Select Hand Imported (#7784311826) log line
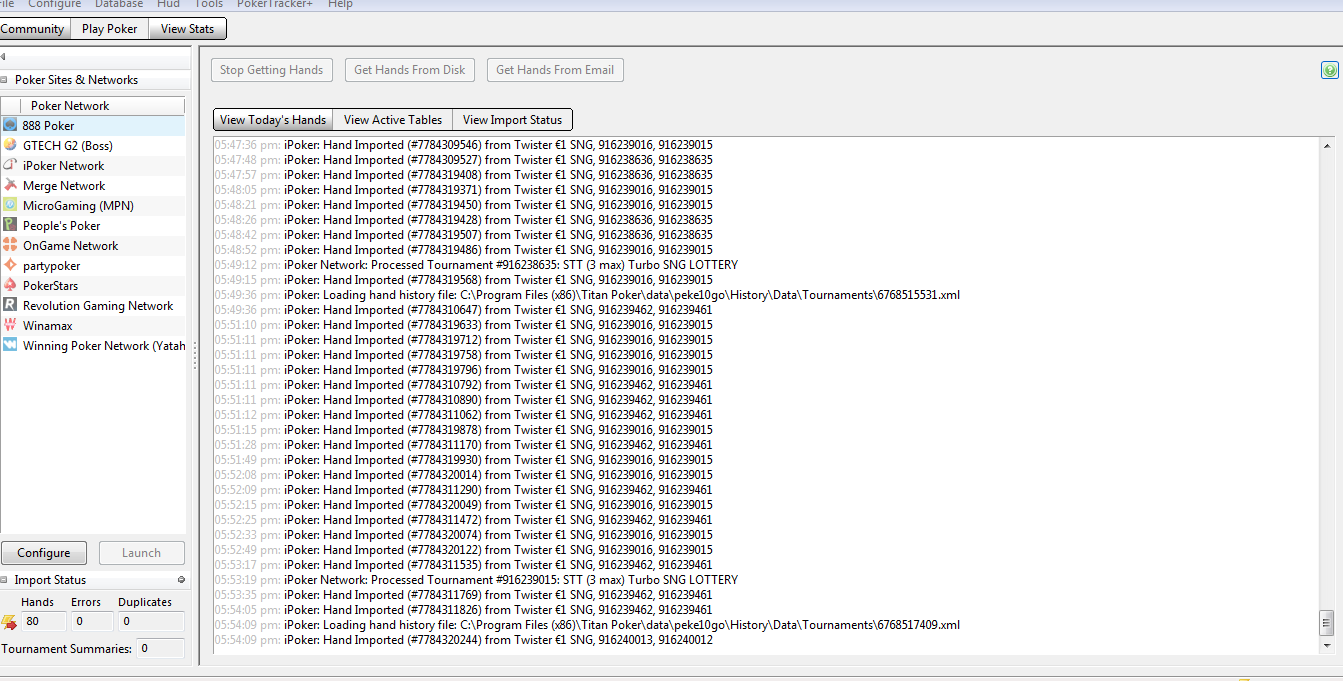This screenshot has height=681, width=1343. click(464, 610)
